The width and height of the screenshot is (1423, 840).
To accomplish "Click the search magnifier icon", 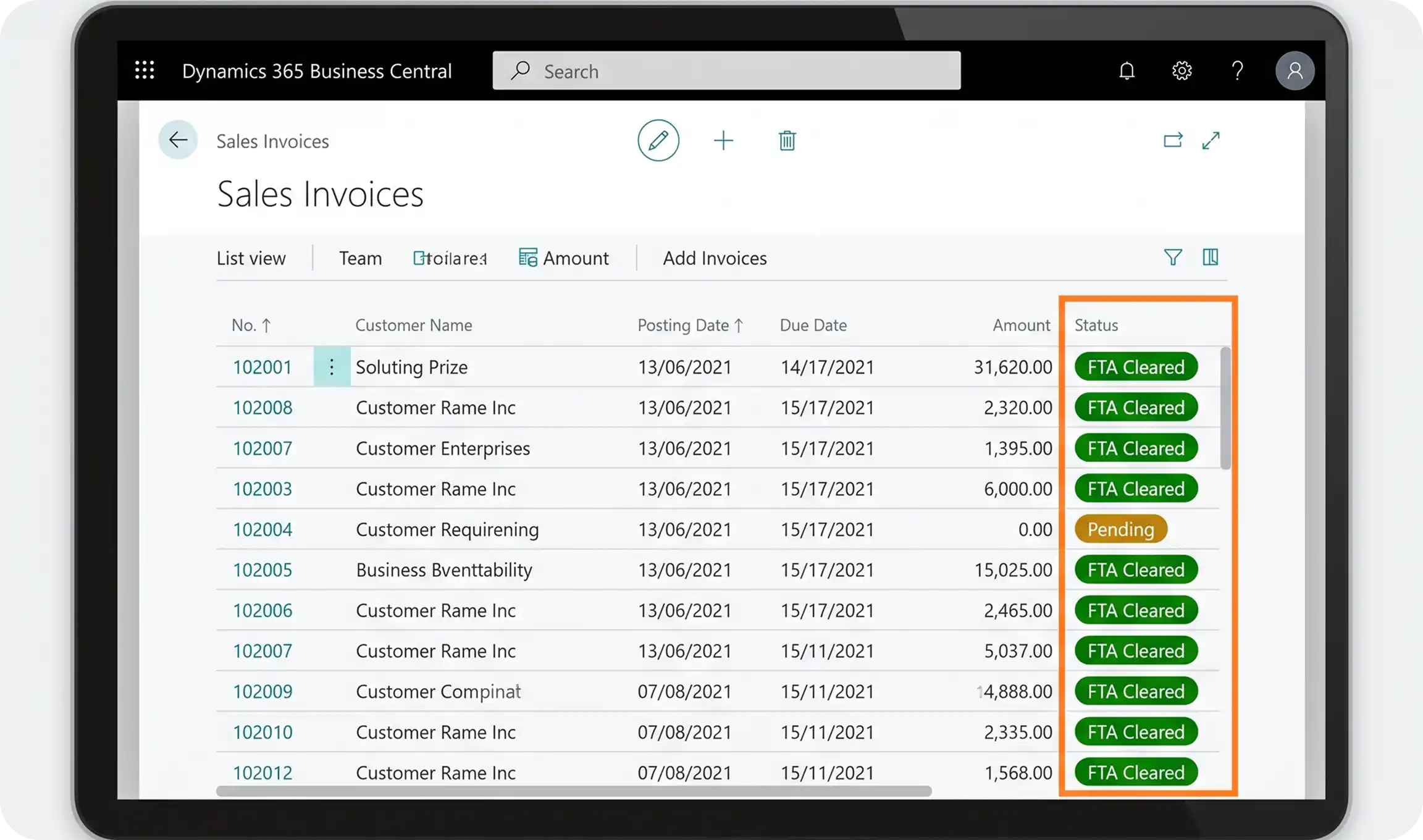I will click(x=520, y=70).
